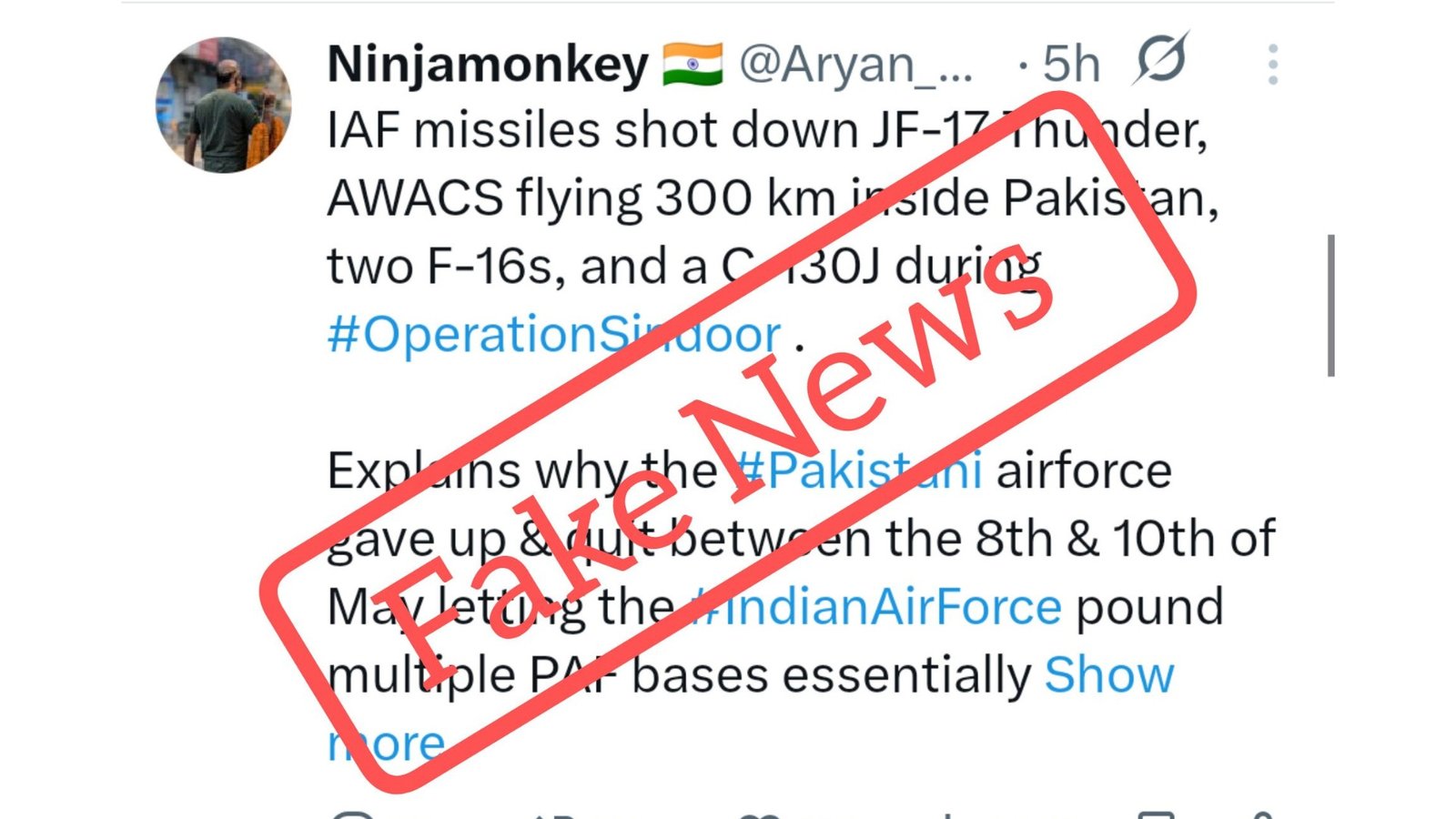Follow the #OperationSindoor hashtag
Screen dimensions: 1456x819
tap(553, 334)
